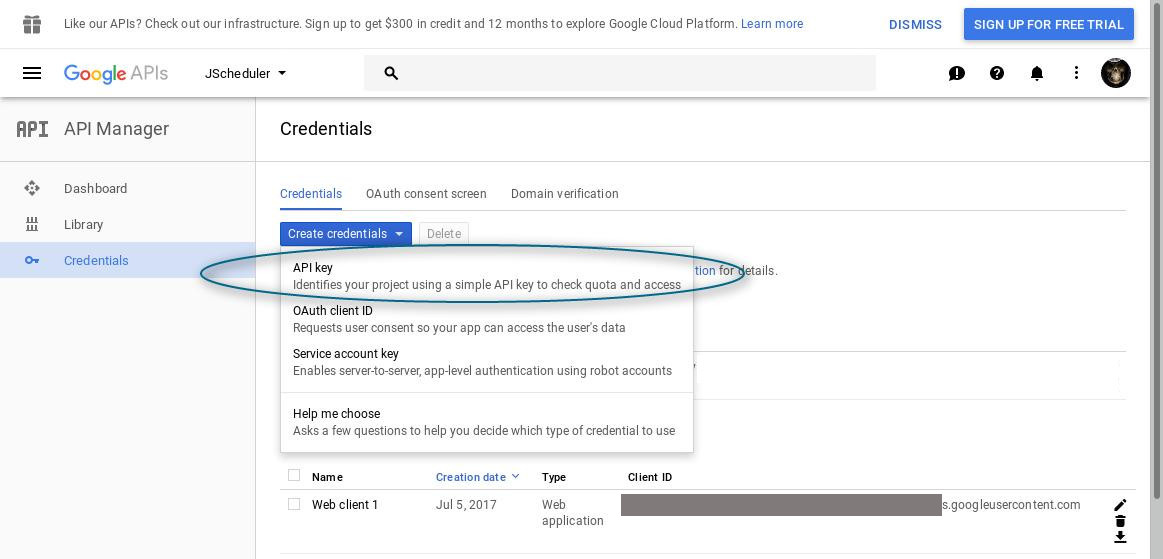Sort by Creation date column
Image resolution: width=1163 pixels, height=559 pixels.
pyautogui.click(x=478, y=477)
